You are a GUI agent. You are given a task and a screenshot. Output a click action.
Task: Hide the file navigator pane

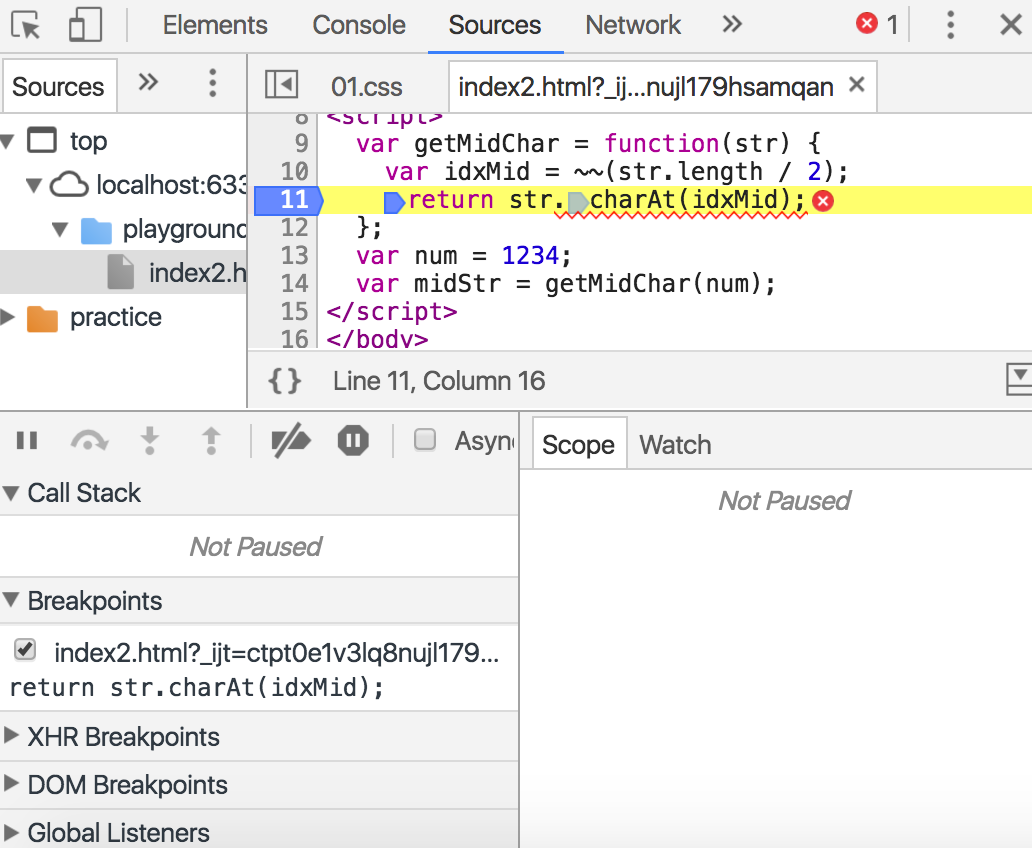(282, 84)
